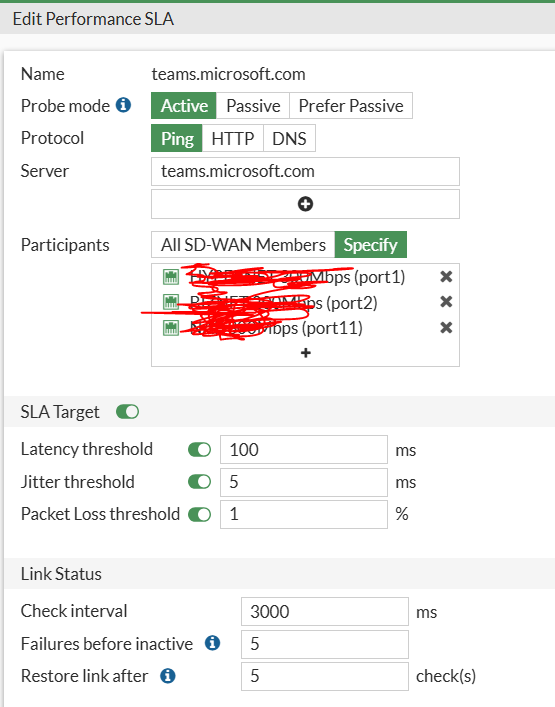Click the port2 interface icon
Viewport: 555px width, 707px height.
coord(171,302)
